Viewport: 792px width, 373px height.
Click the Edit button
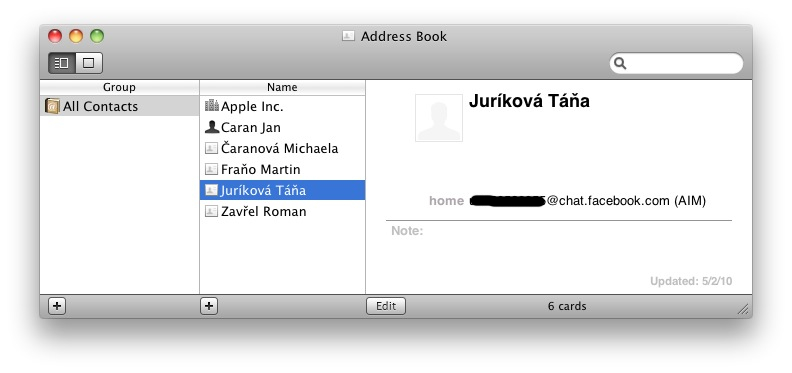[386, 306]
